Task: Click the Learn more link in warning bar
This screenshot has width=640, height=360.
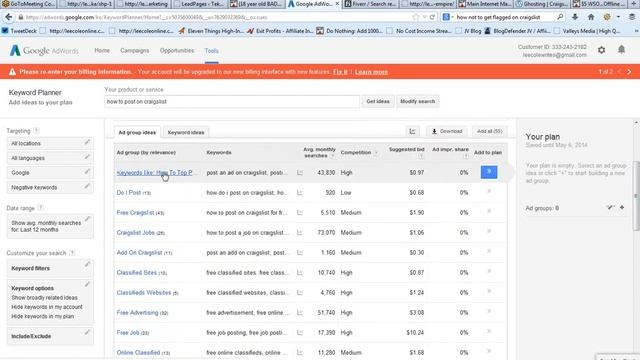Action: (371, 72)
